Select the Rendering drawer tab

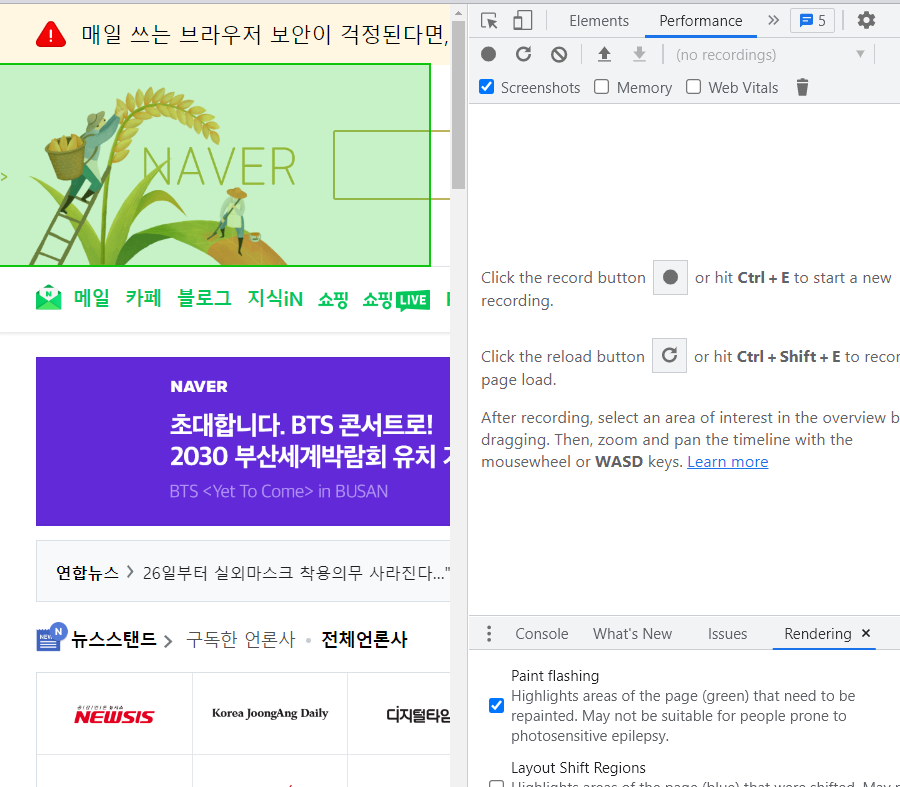817,634
